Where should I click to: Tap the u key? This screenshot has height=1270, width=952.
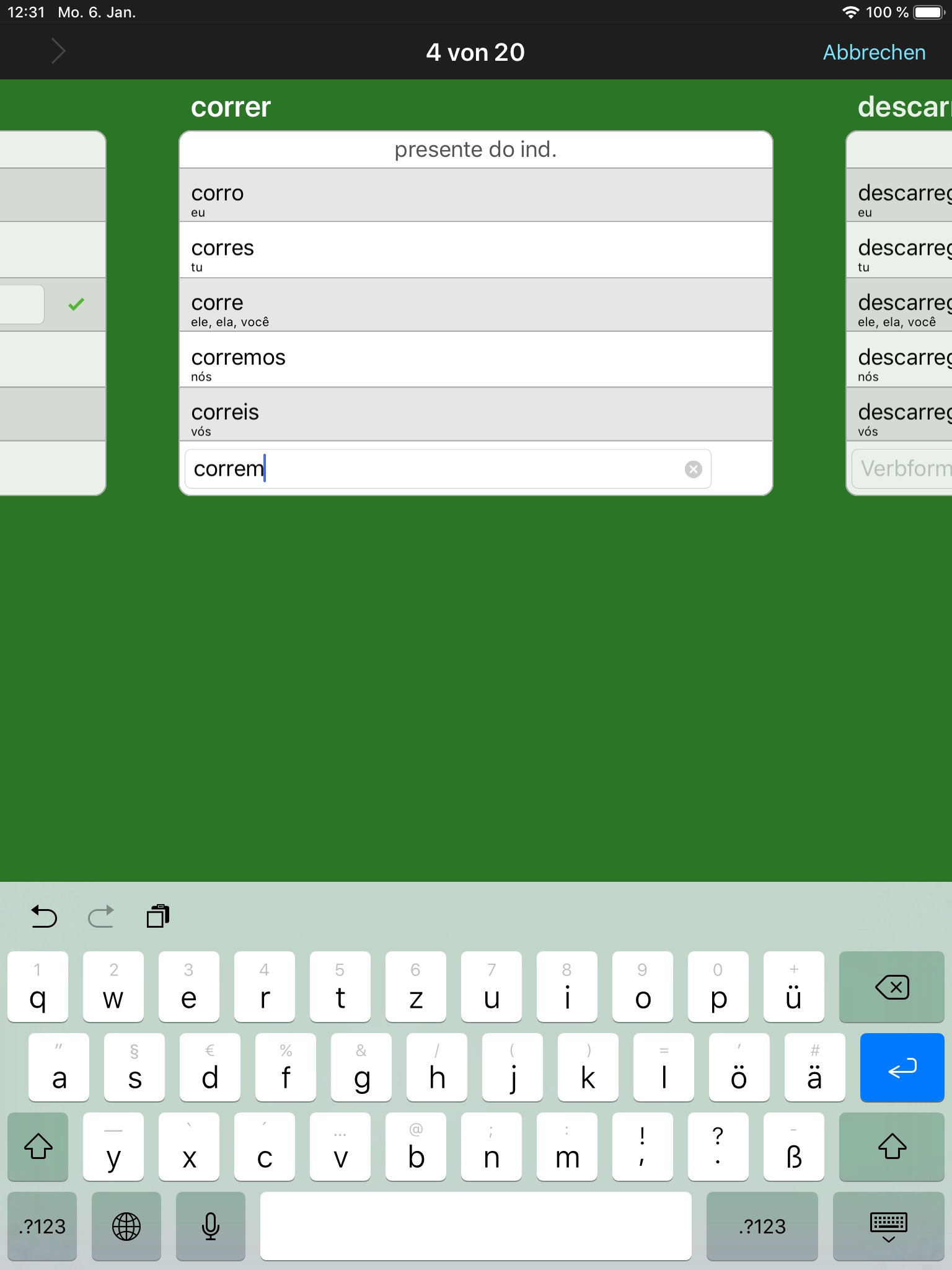[491, 987]
